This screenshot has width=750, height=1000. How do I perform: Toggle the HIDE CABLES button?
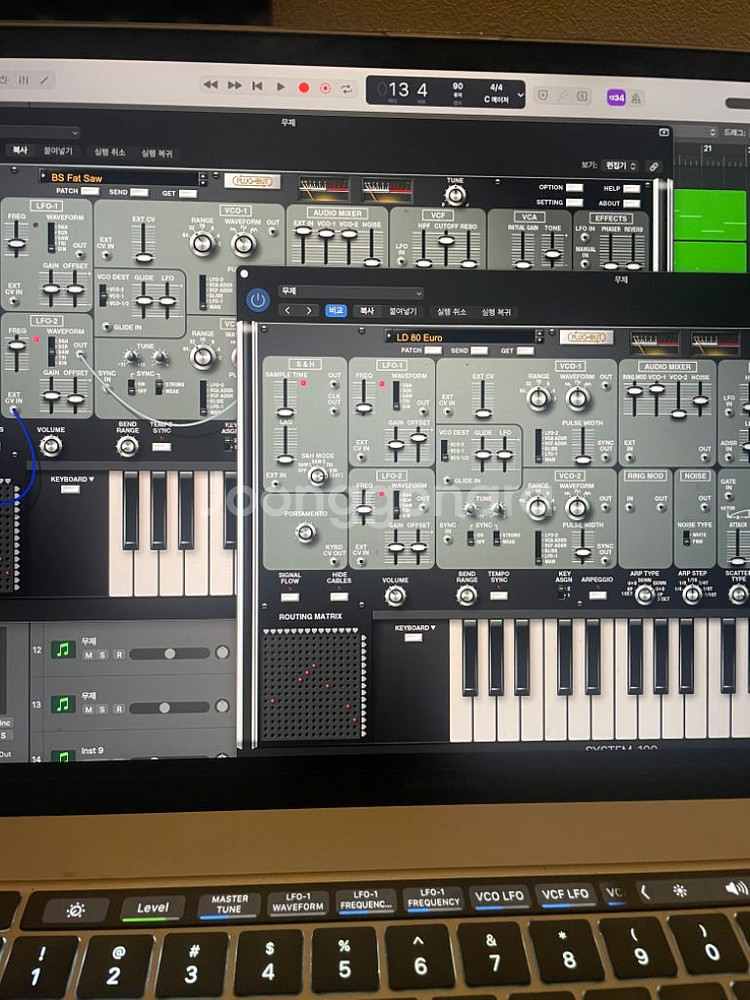(x=339, y=598)
